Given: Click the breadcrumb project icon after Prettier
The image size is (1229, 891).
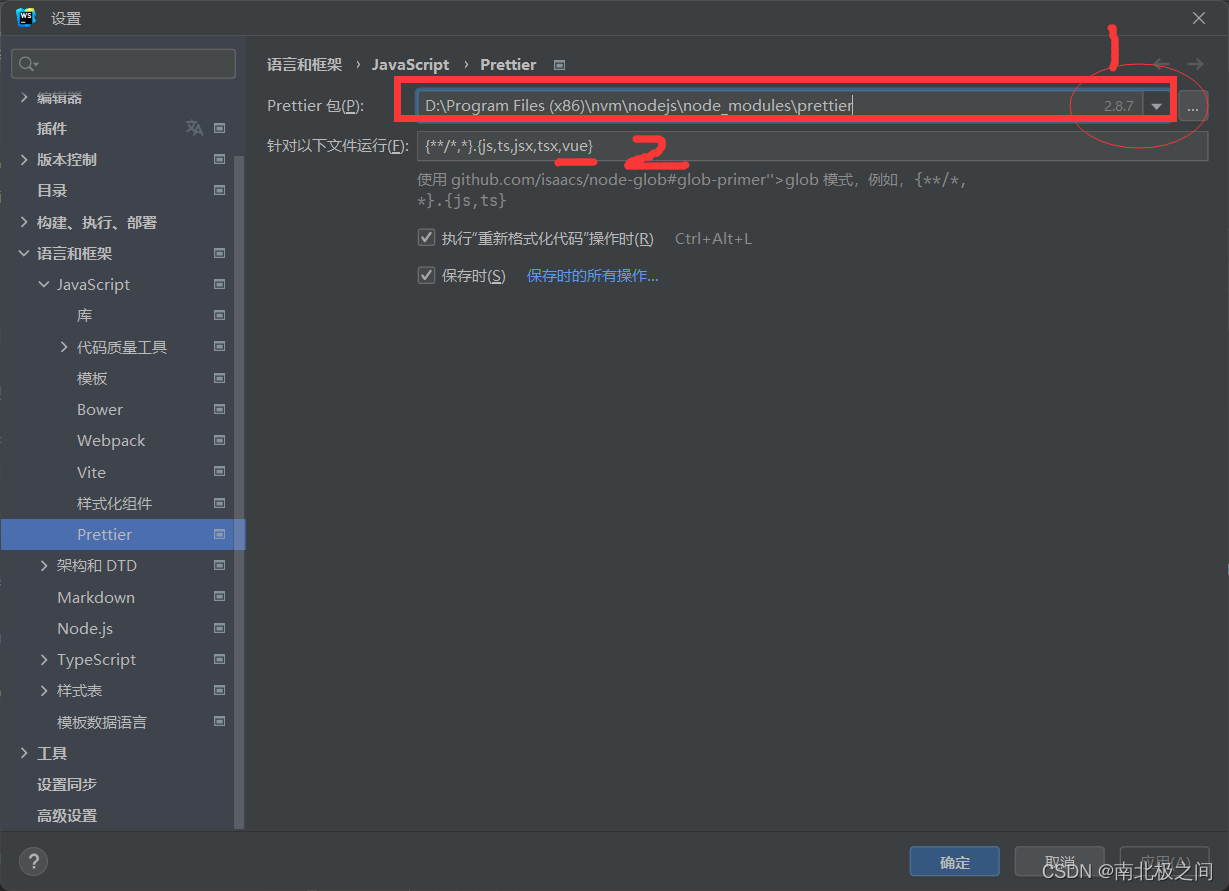Looking at the screenshot, I should click(x=560, y=64).
